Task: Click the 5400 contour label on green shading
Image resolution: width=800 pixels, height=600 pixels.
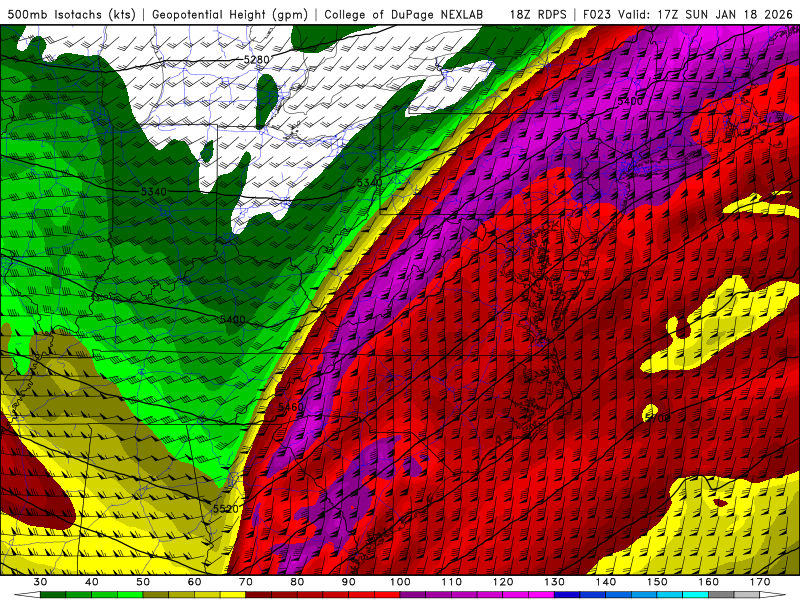Action: (x=233, y=319)
